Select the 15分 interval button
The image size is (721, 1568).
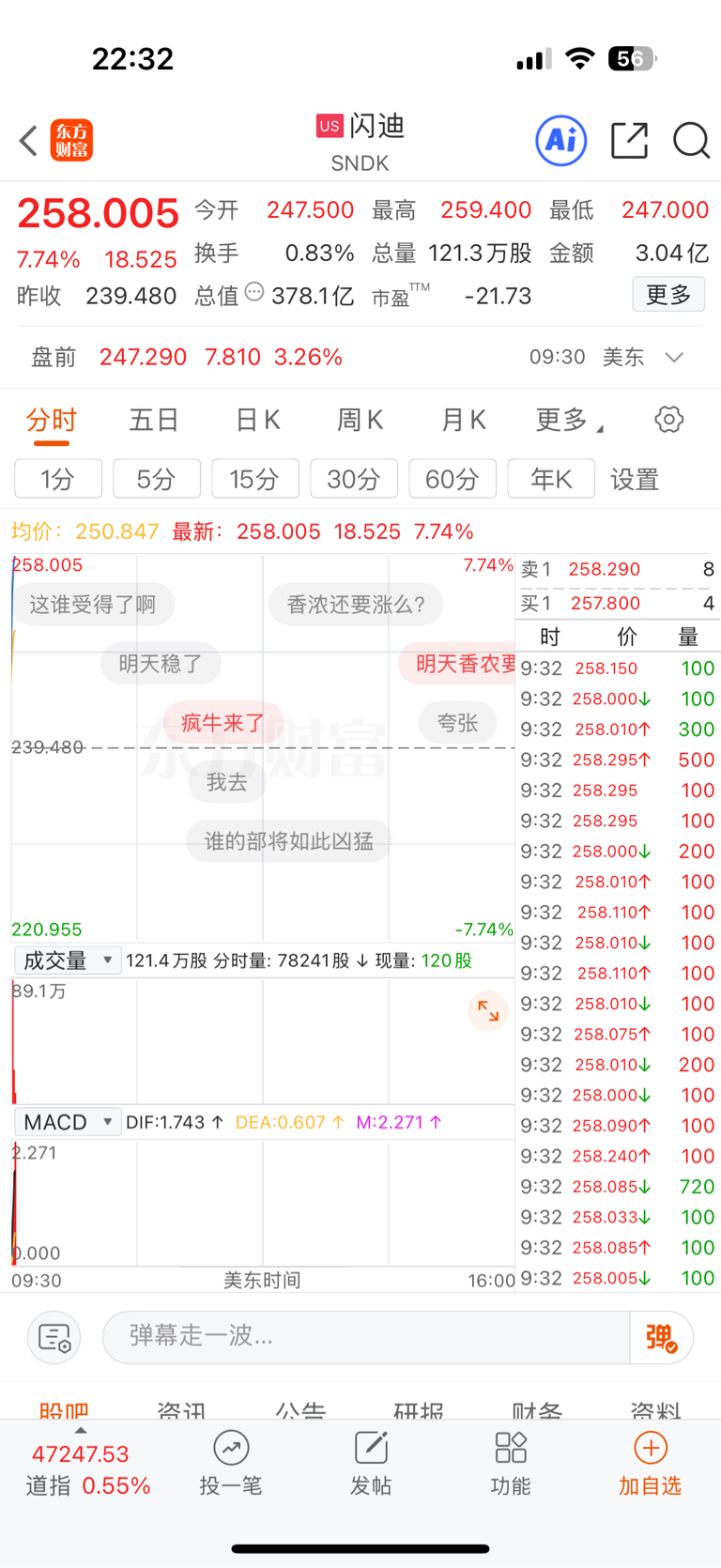(x=255, y=479)
